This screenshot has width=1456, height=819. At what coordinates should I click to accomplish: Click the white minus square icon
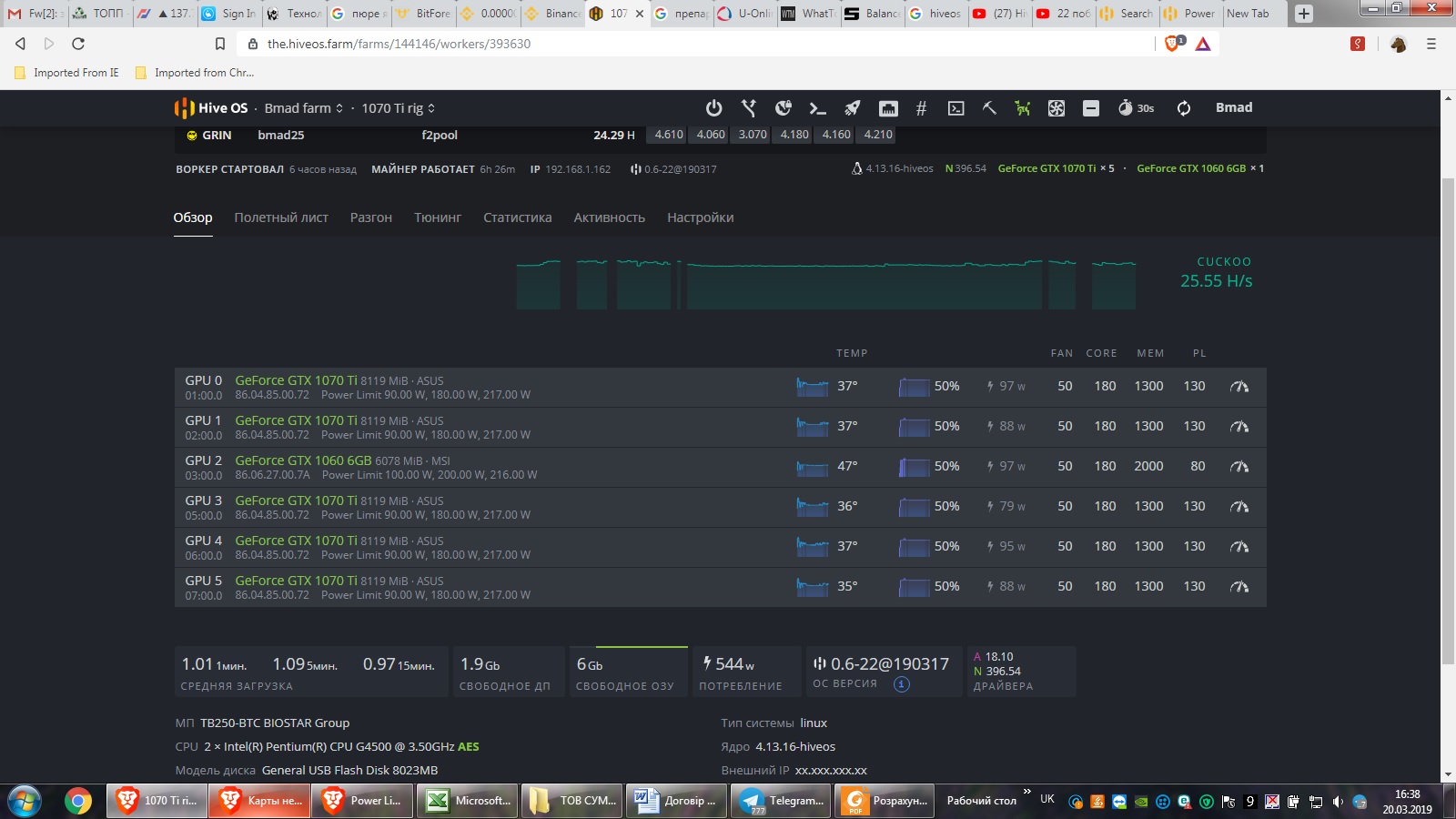pyautogui.click(x=1091, y=108)
